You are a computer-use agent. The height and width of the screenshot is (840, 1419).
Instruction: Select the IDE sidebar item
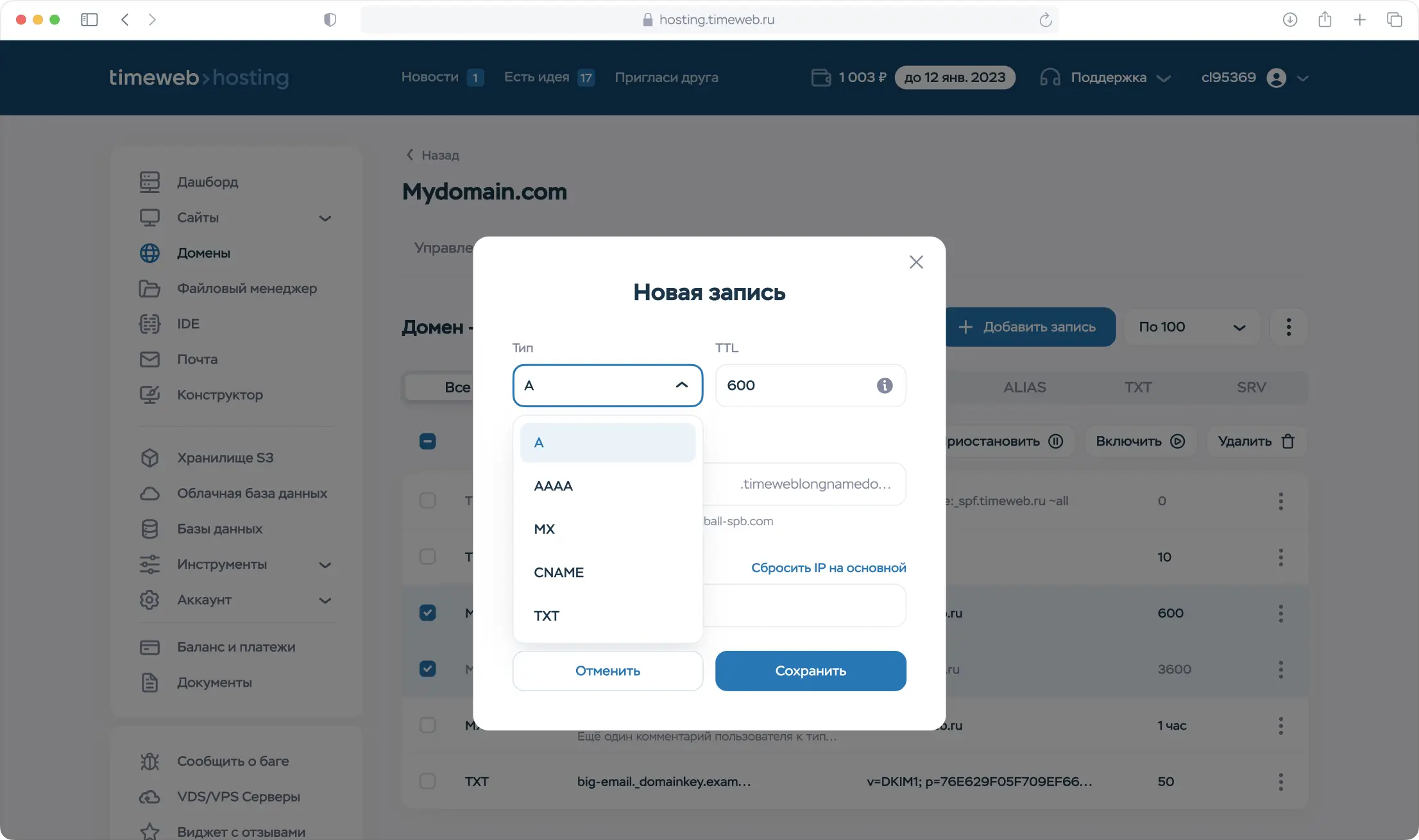tap(188, 324)
